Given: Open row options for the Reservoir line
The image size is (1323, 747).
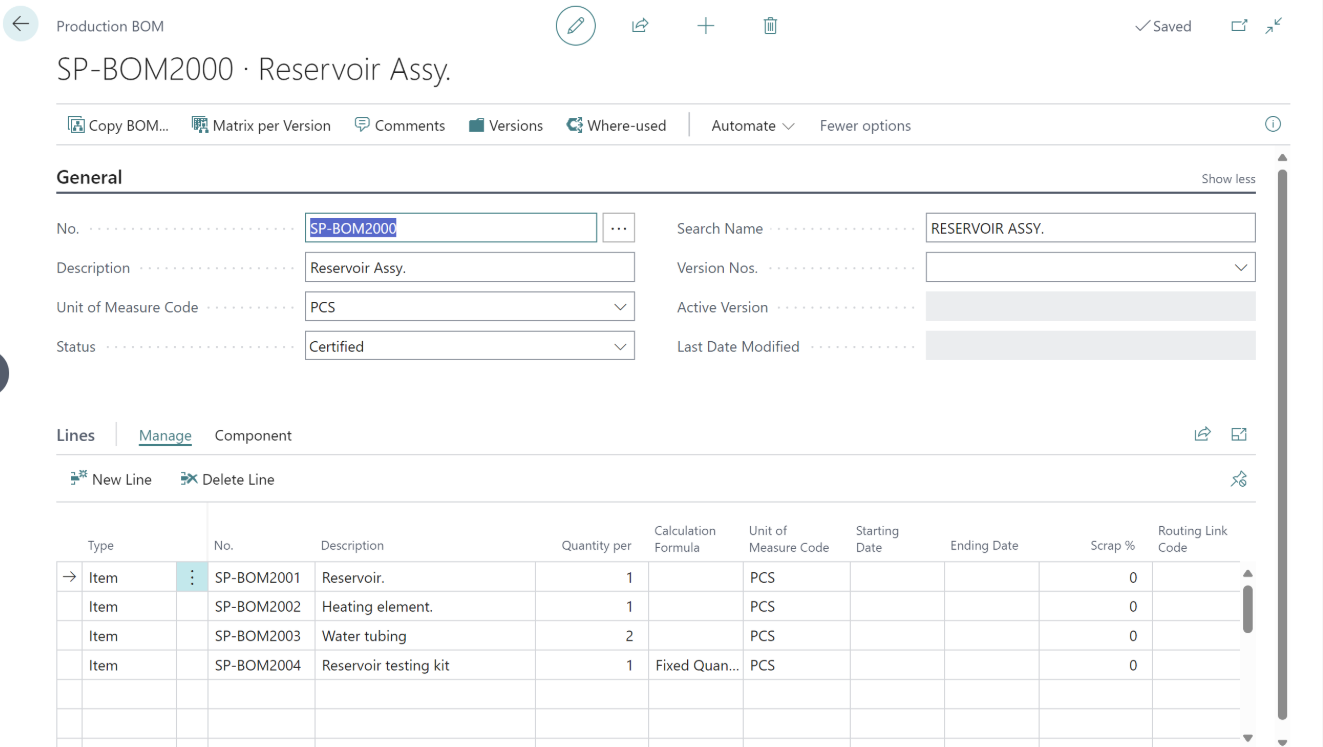Looking at the screenshot, I should pos(192,577).
